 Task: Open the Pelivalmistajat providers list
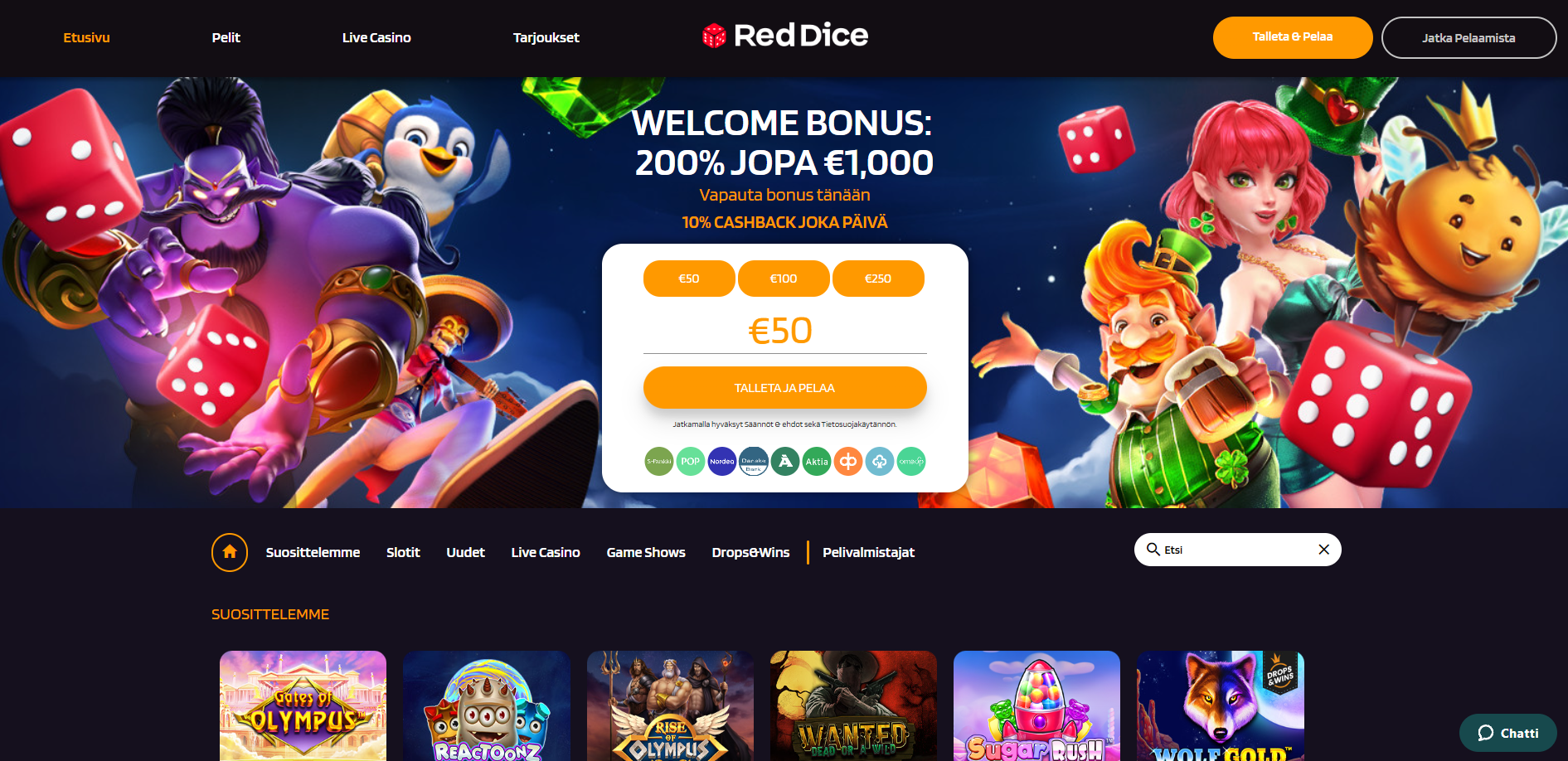(868, 552)
